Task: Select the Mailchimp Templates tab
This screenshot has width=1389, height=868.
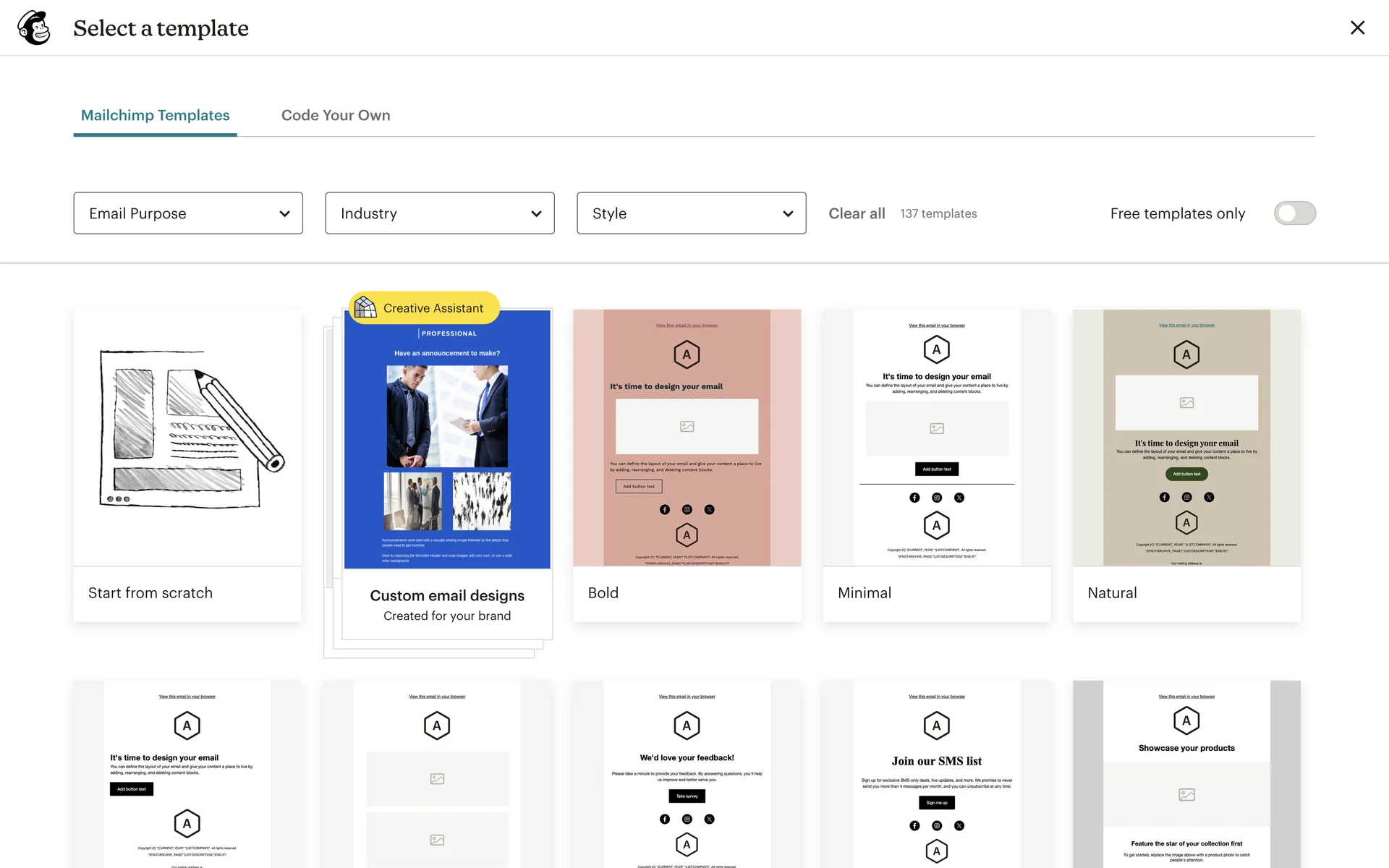Action: click(x=155, y=115)
